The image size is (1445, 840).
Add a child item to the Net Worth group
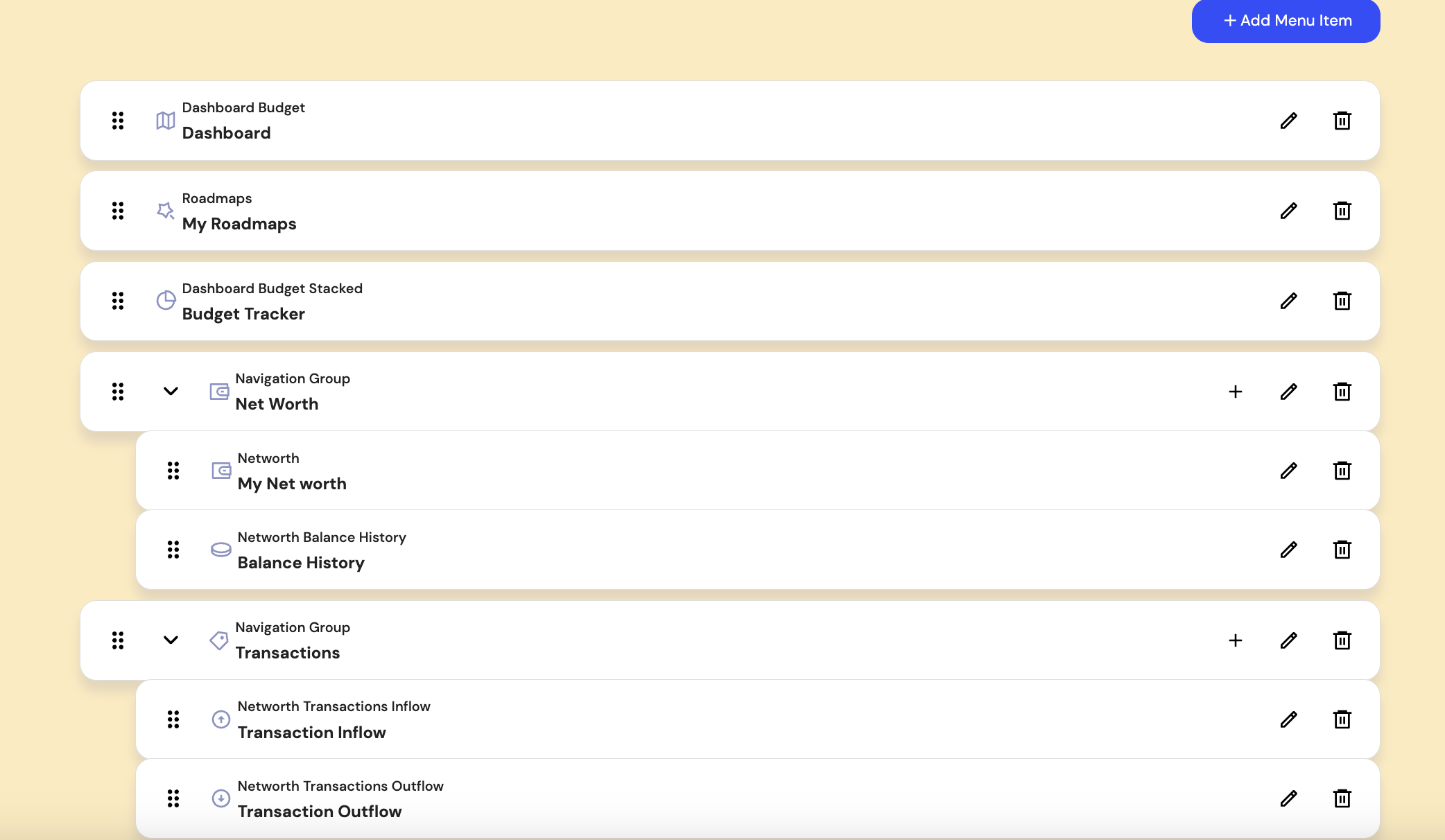click(x=1236, y=391)
